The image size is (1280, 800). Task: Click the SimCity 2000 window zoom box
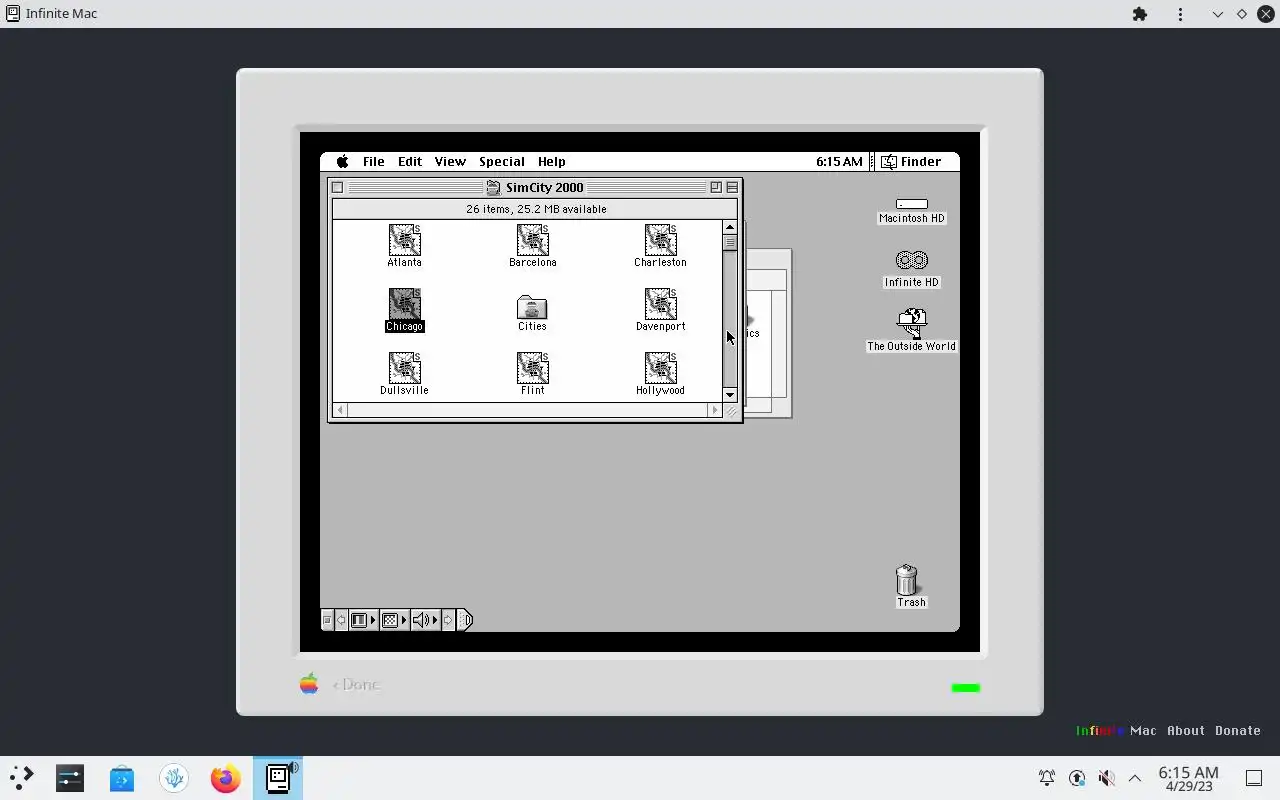[716, 187]
